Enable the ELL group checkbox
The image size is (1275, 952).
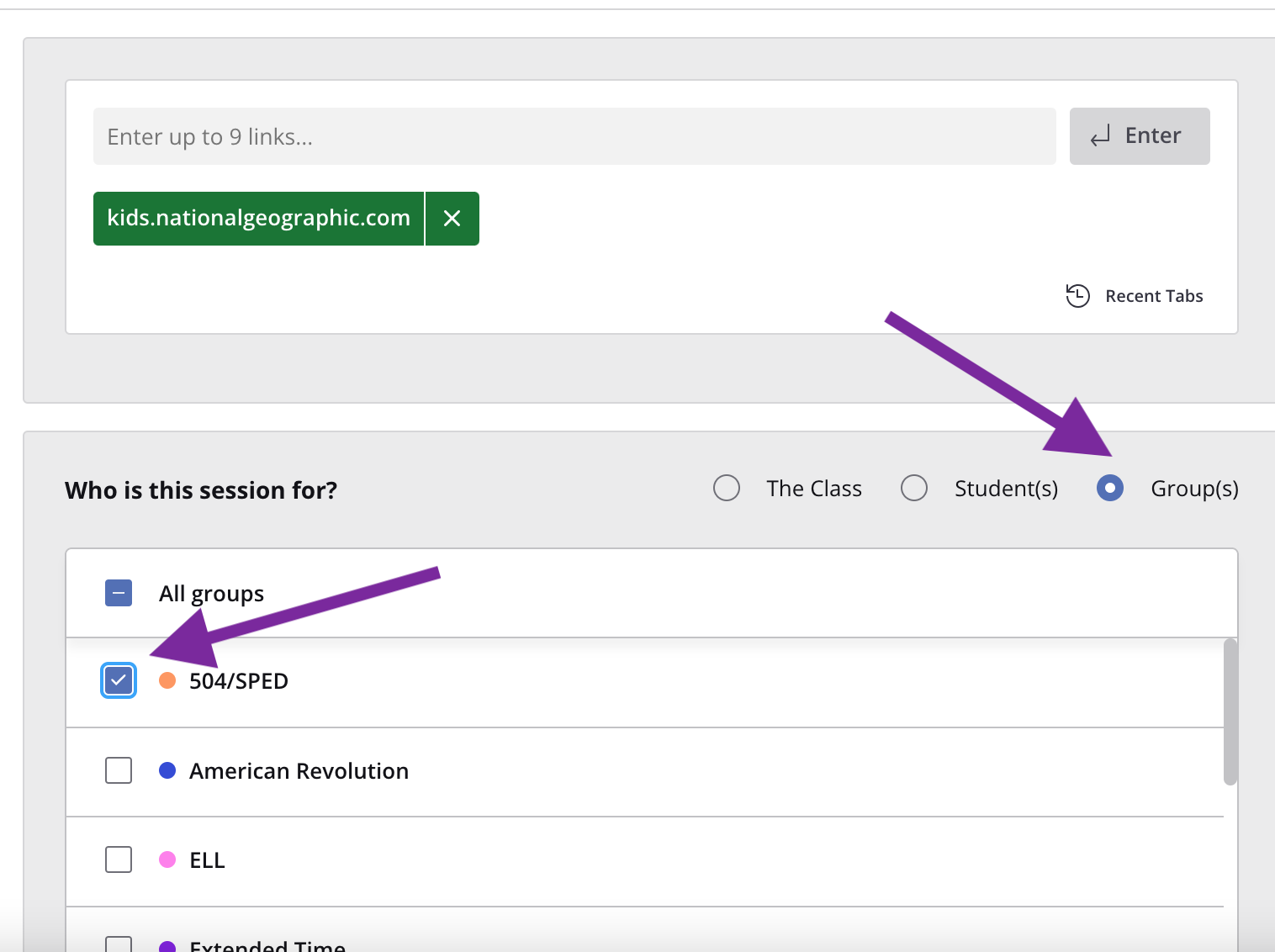point(118,859)
